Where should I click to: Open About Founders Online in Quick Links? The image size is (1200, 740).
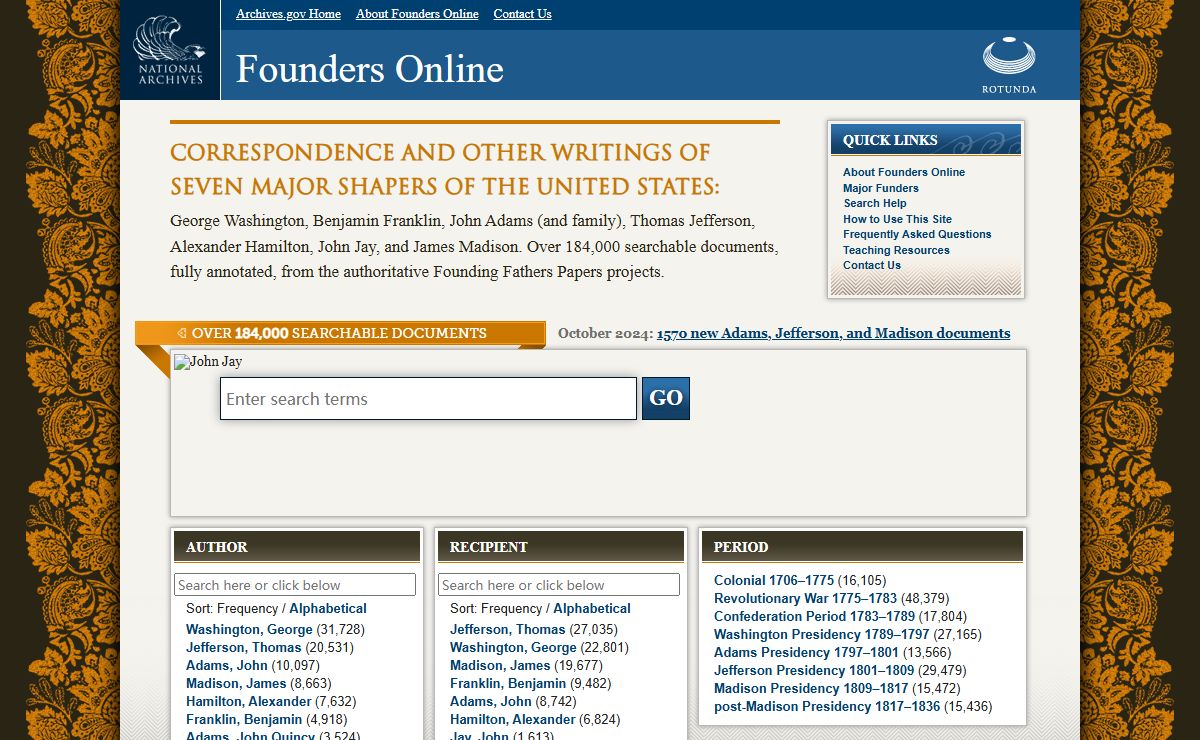click(904, 172)
